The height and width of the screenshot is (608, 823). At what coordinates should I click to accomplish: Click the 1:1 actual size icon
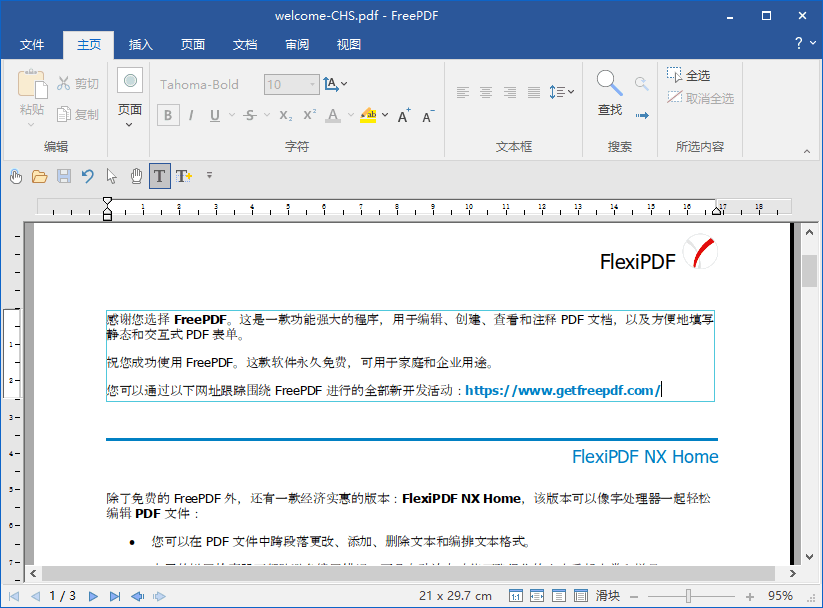[x=515, y=596]
